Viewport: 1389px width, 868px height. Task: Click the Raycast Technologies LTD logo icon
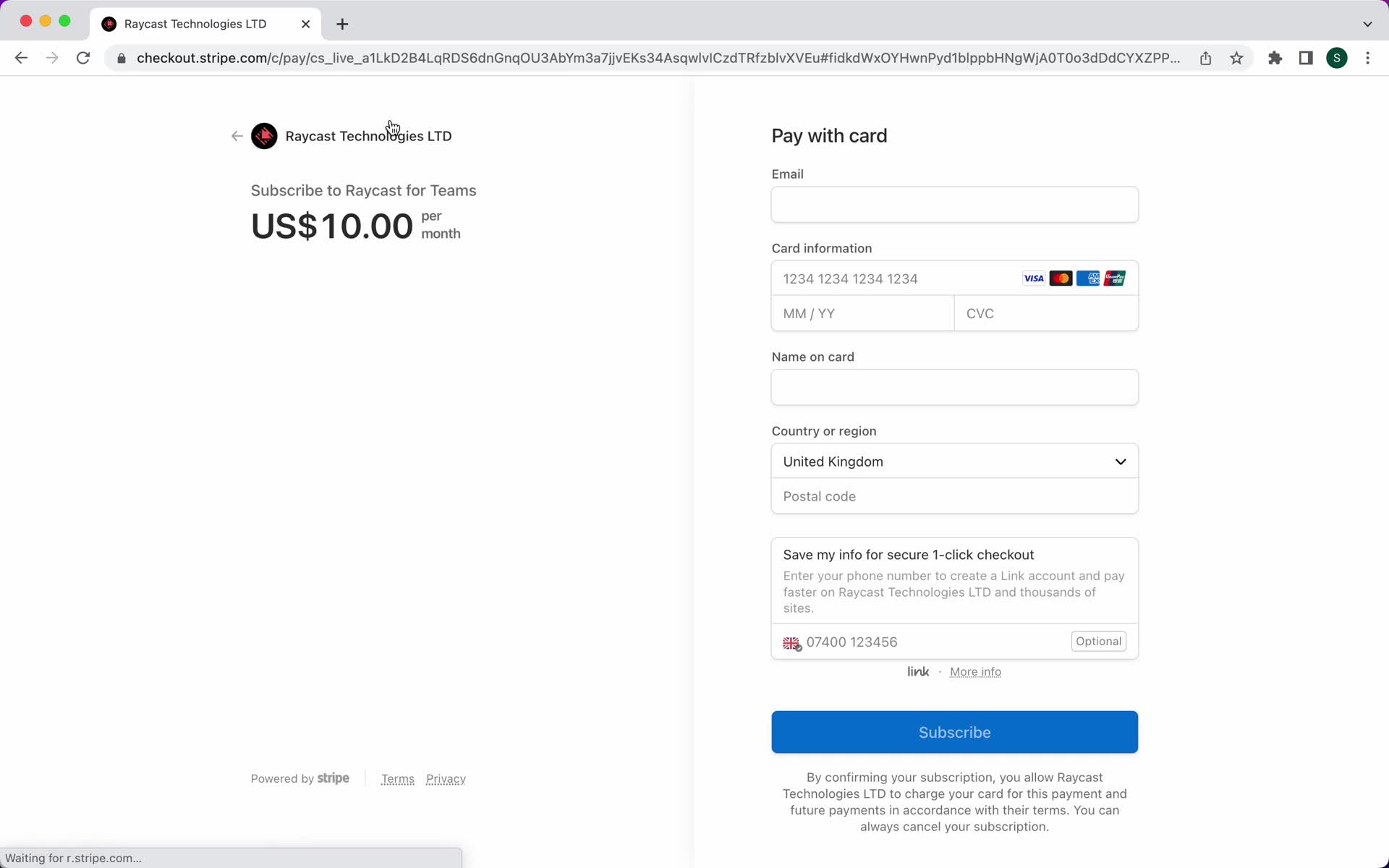coord(264,136)
